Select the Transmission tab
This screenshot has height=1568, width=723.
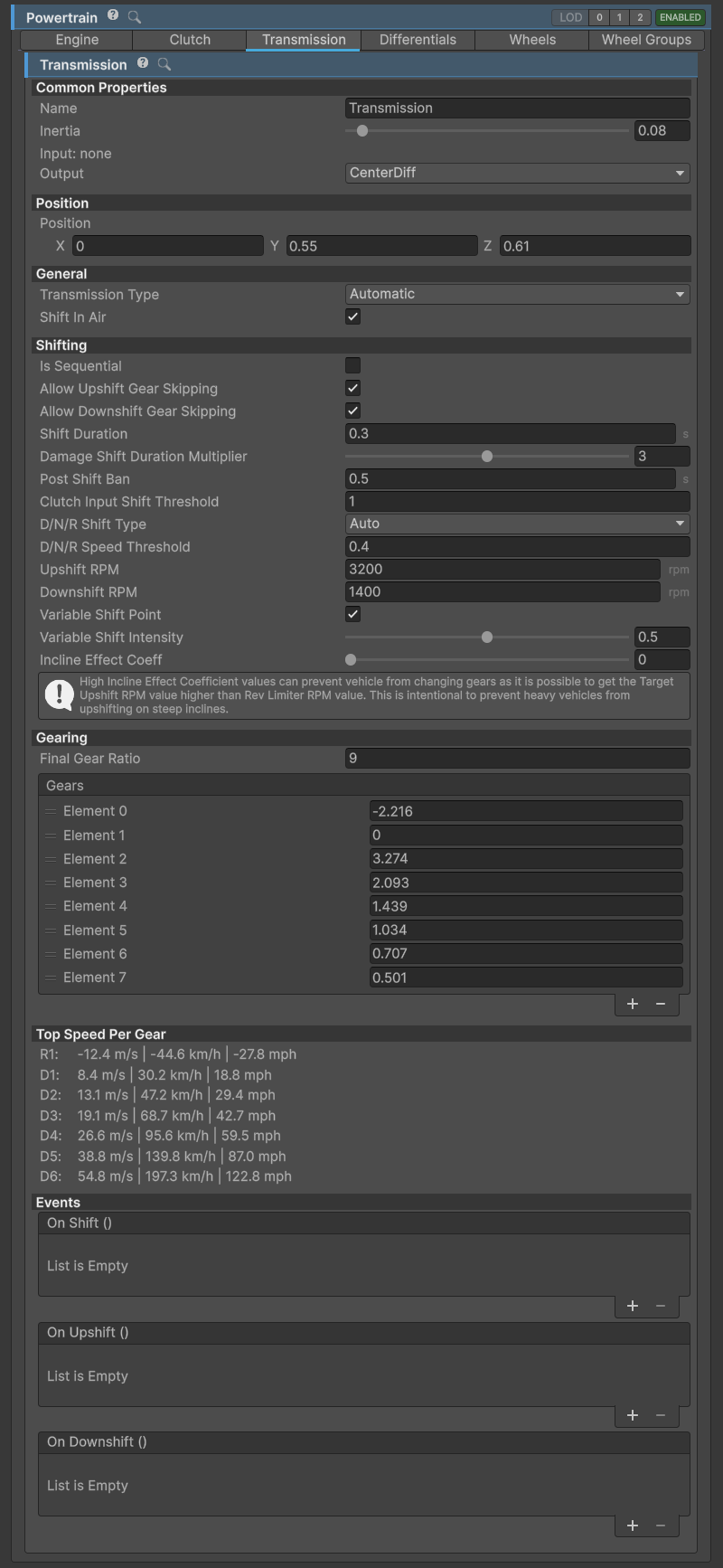pyautogui.click(x=304, y=40)
